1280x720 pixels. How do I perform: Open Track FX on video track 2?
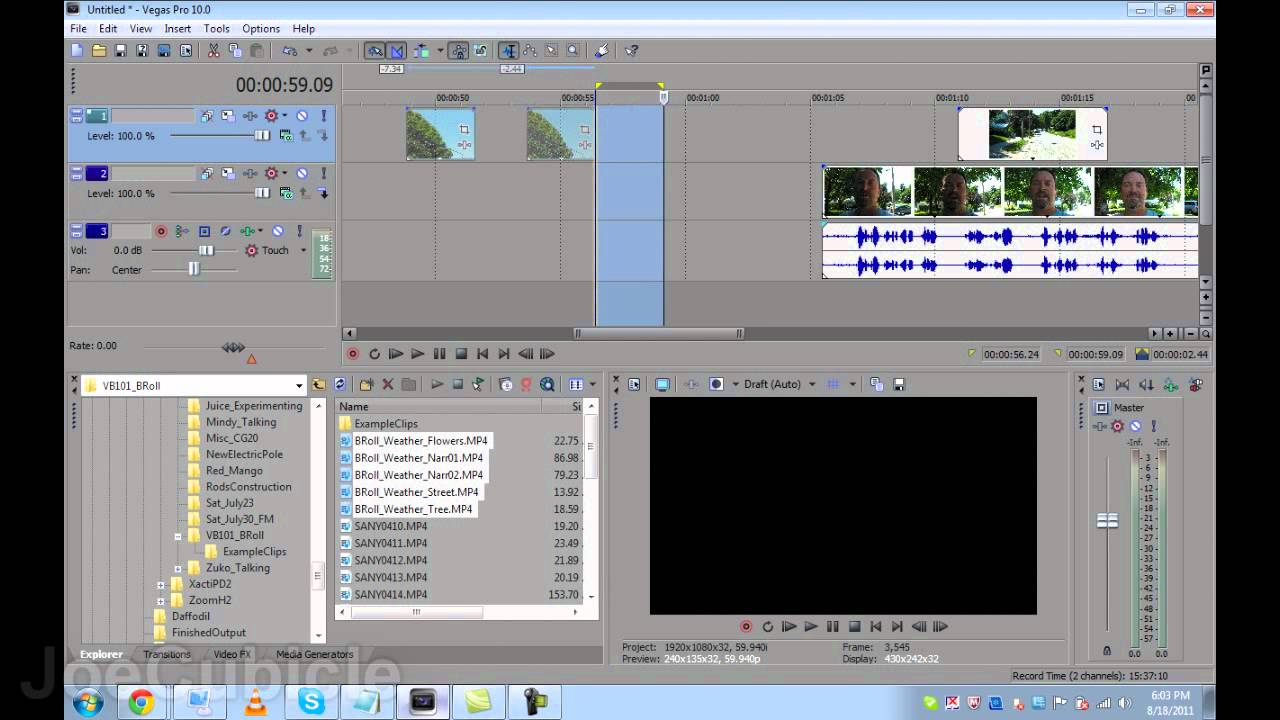click(x=250, y=174)
